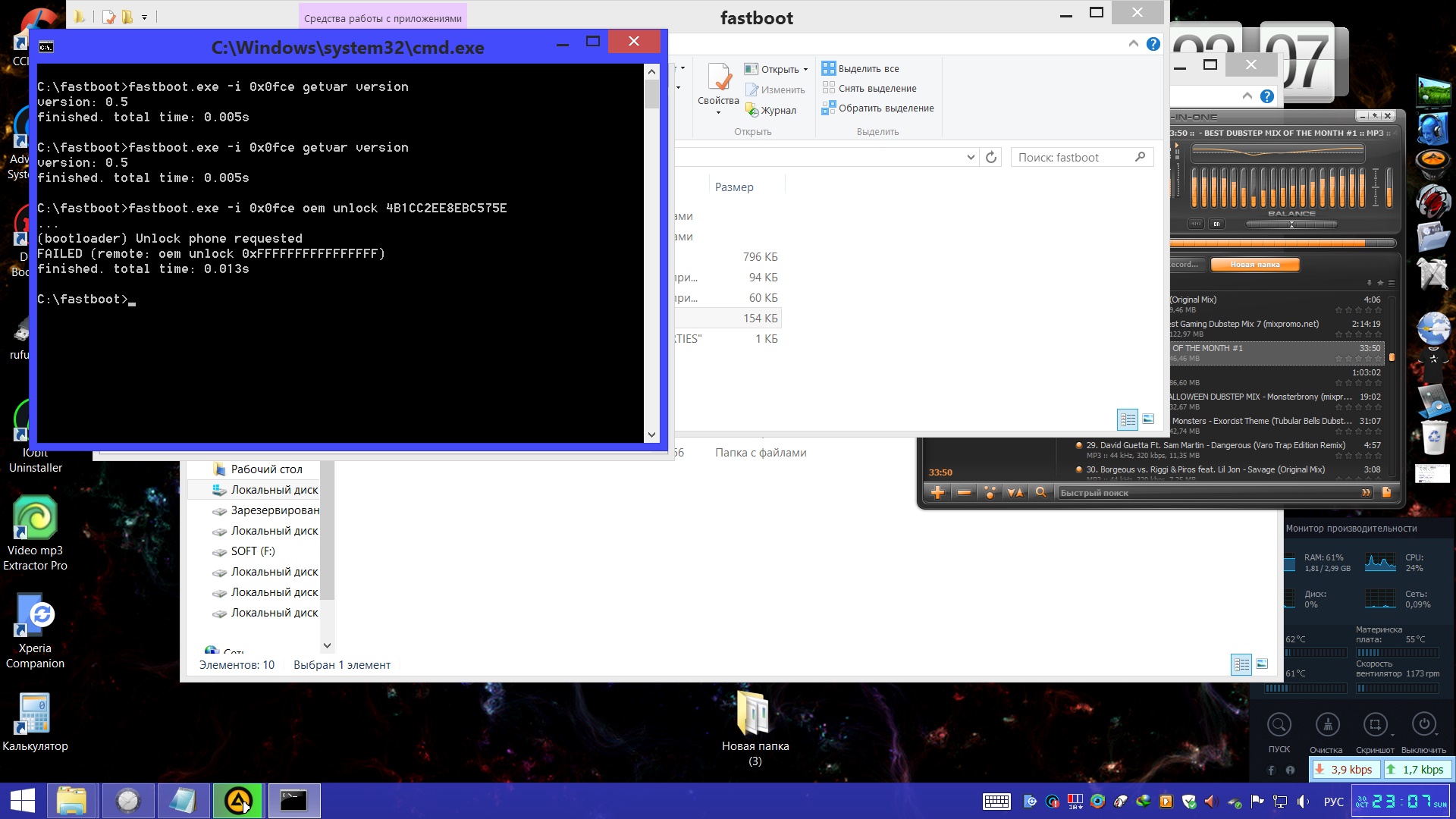The height and width of the screenshot is (819, 1456).
Task: Click Обратить выделение in the ribbon
Action: 885,108
